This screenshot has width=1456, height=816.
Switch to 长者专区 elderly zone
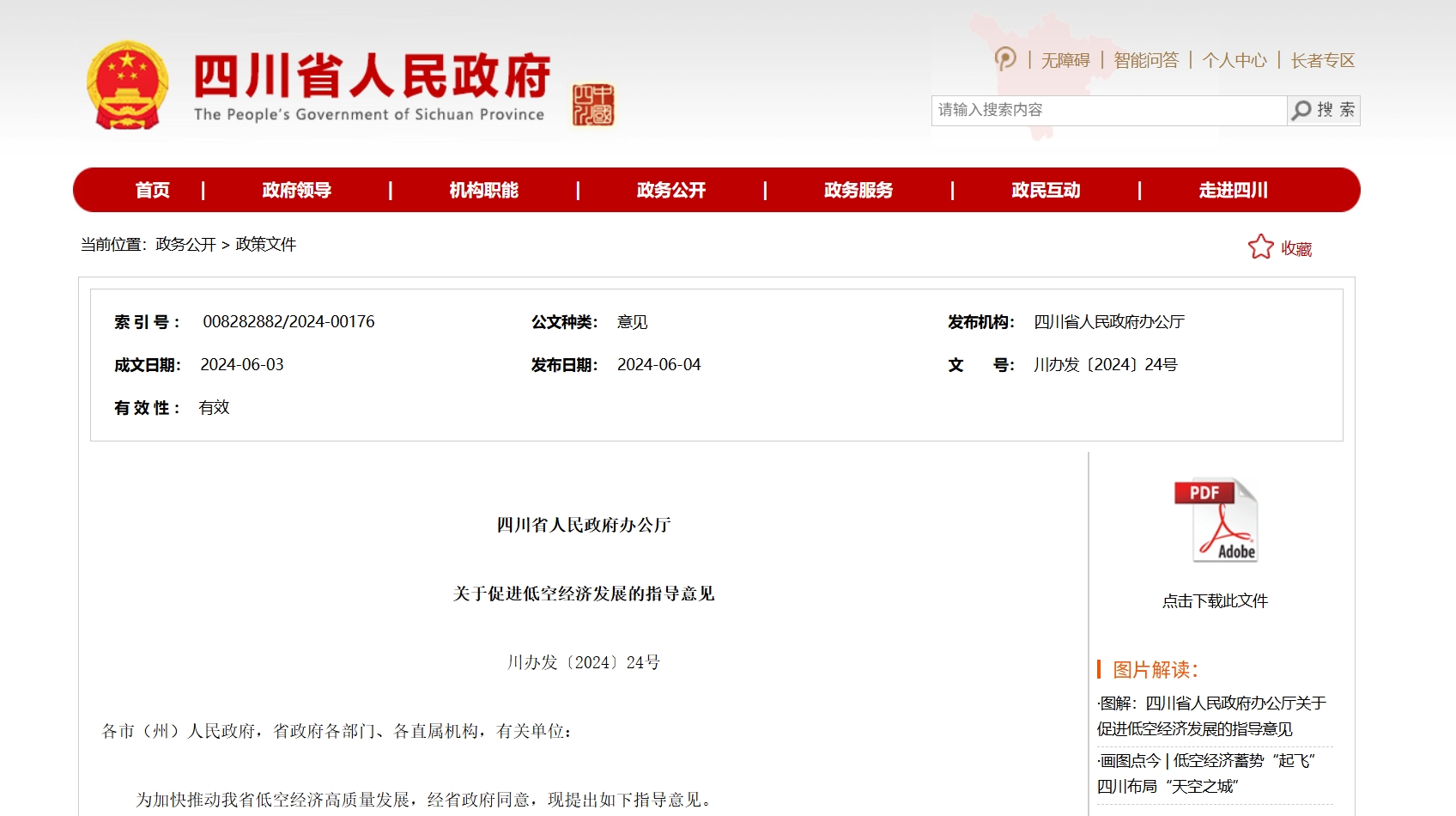click(x=1323, y=60)
